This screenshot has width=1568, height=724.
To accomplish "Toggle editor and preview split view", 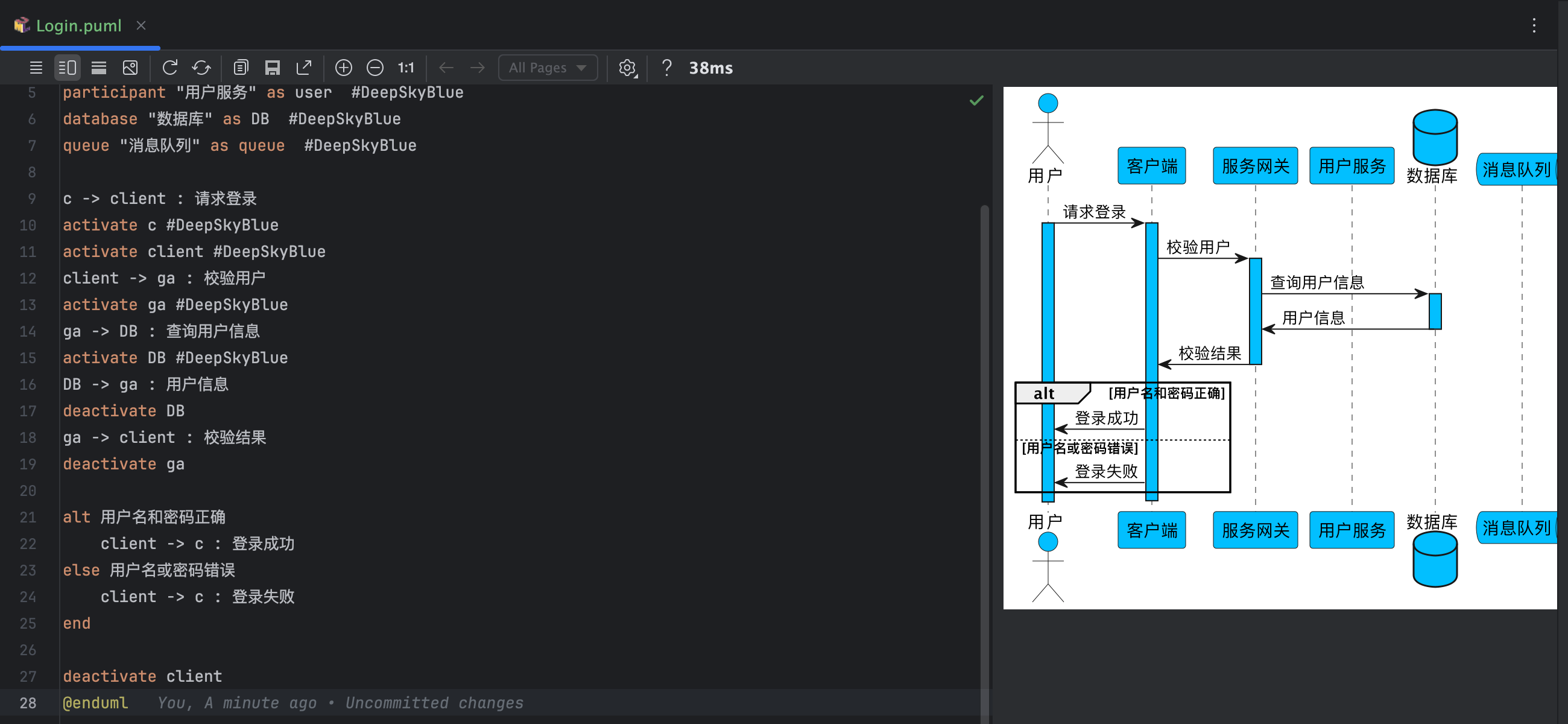I will click(x=68, y=68).
